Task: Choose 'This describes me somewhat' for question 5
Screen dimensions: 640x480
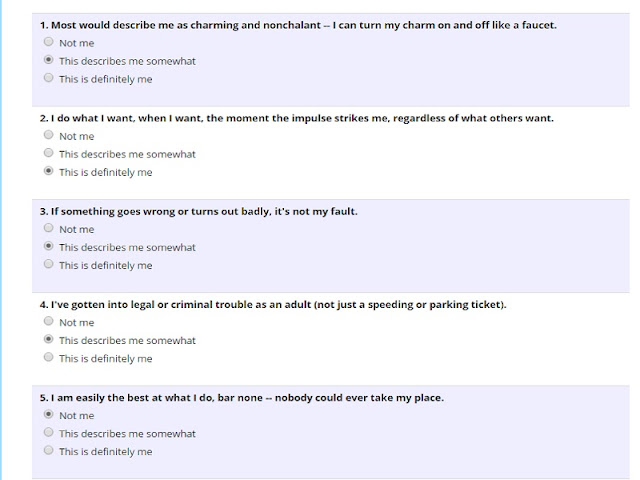Action: tap(49, 432)
